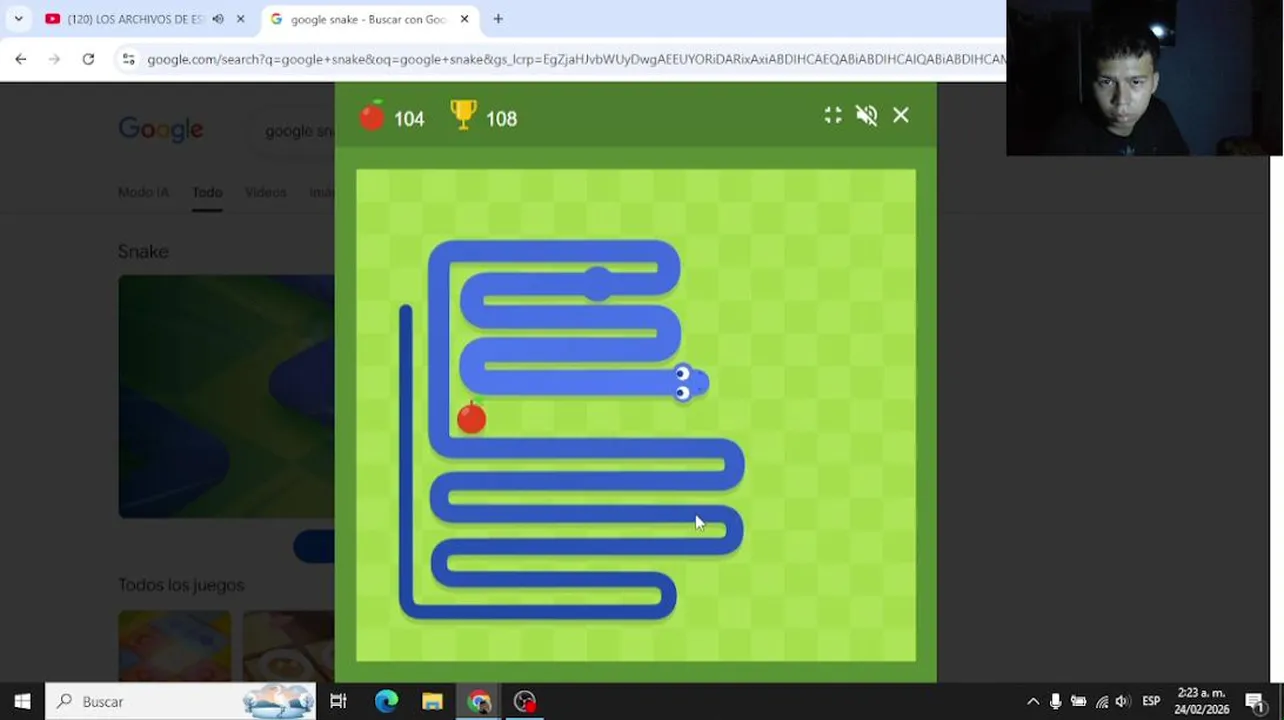Click the microphone tray icon
Screen dimensions: 1284x720
1055,701
